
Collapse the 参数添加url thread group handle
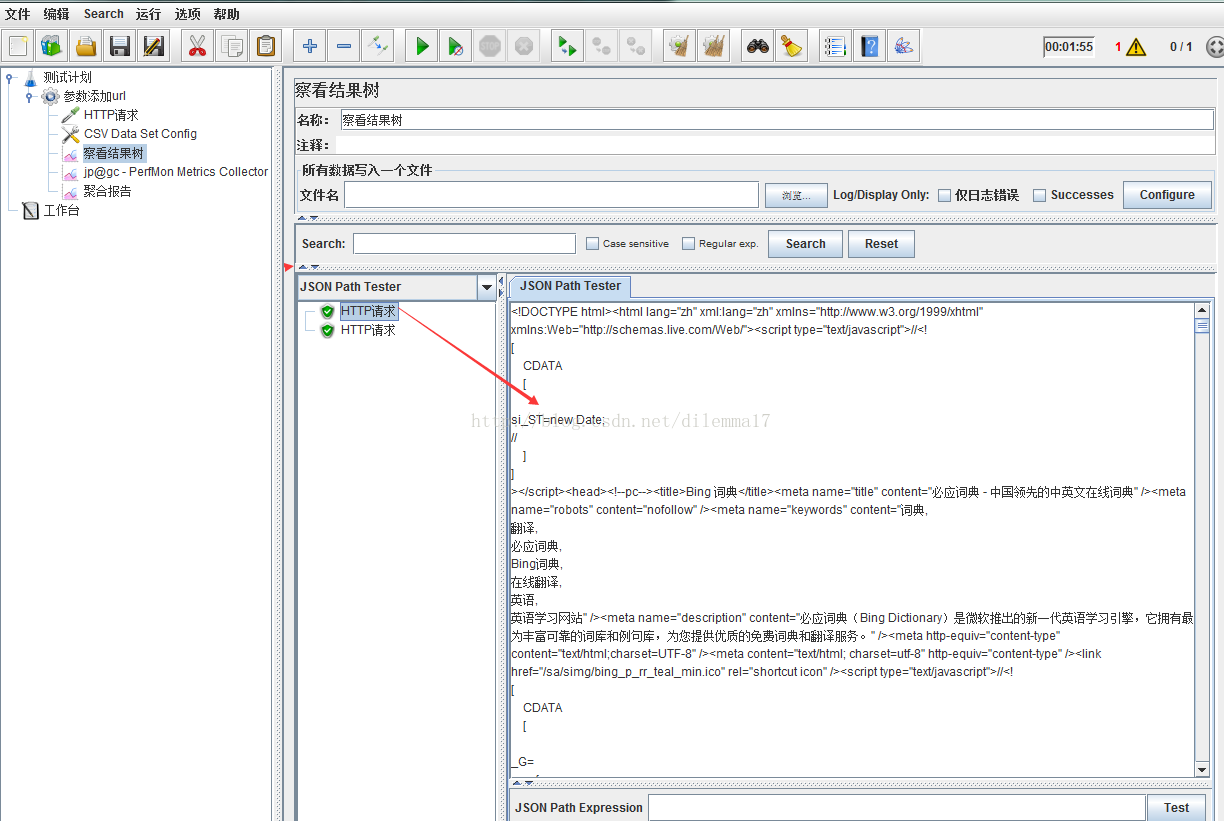click(29, 96)
